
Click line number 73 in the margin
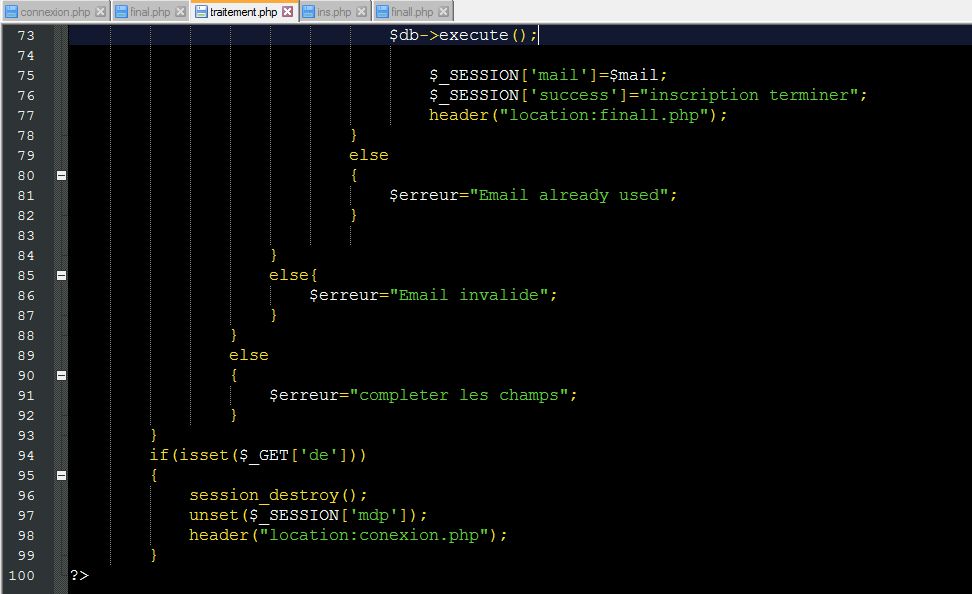26,35
